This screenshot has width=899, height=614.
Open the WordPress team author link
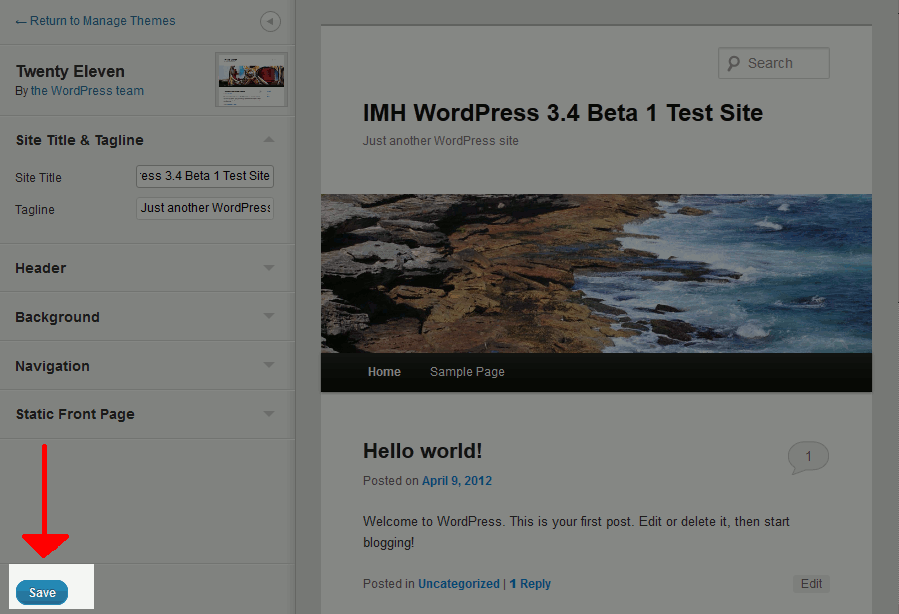click(x=87, y=91)
